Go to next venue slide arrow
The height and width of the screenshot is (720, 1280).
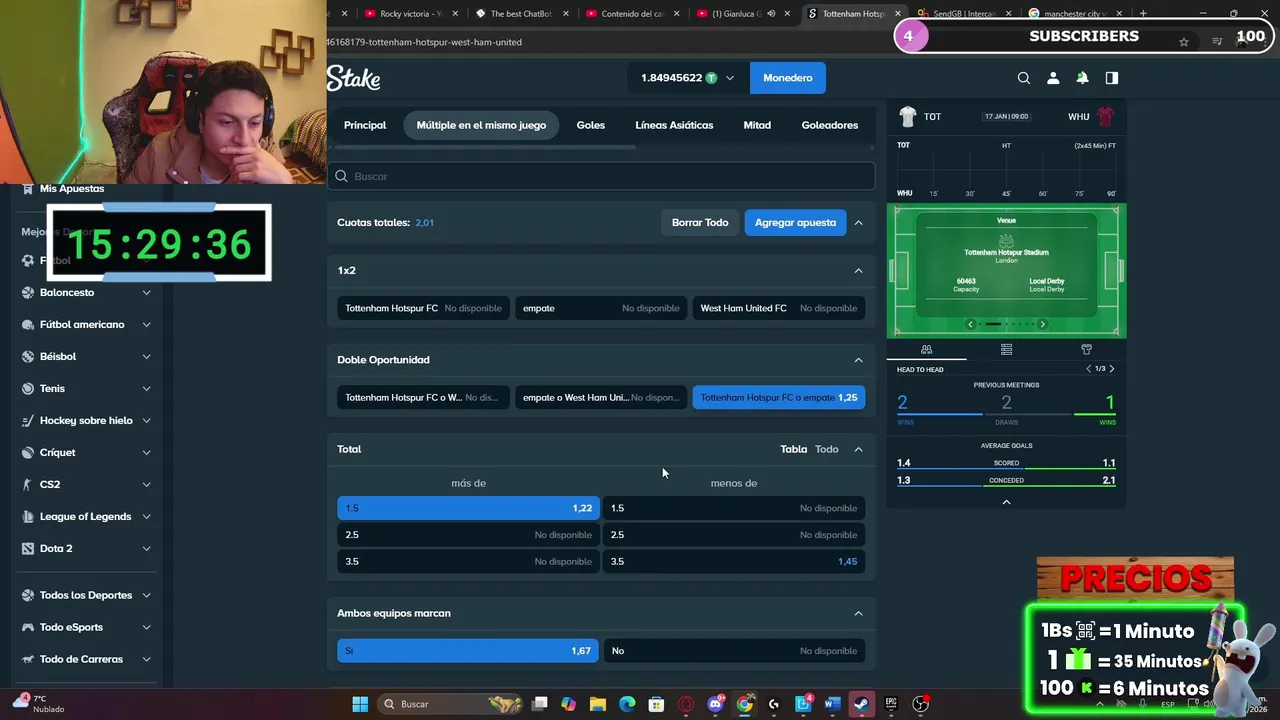coord(1042,324)
